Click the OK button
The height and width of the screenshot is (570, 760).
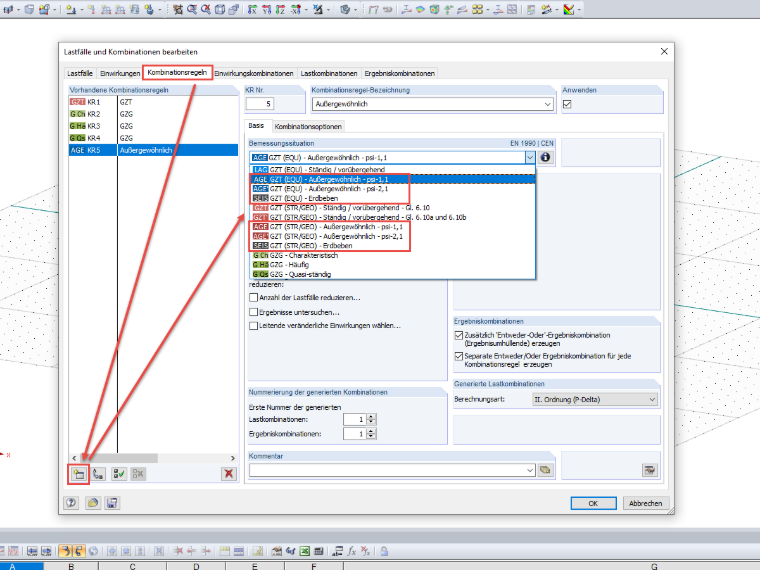[x=593, y=503]
